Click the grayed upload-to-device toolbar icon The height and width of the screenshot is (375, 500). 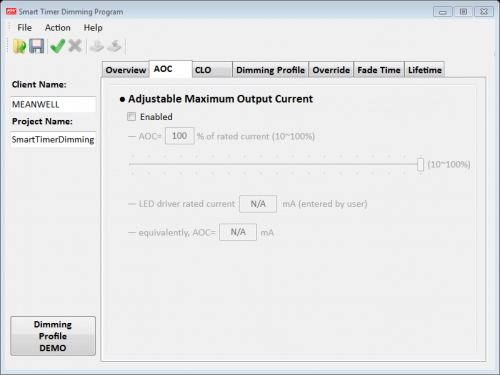(x=97, y=46)
